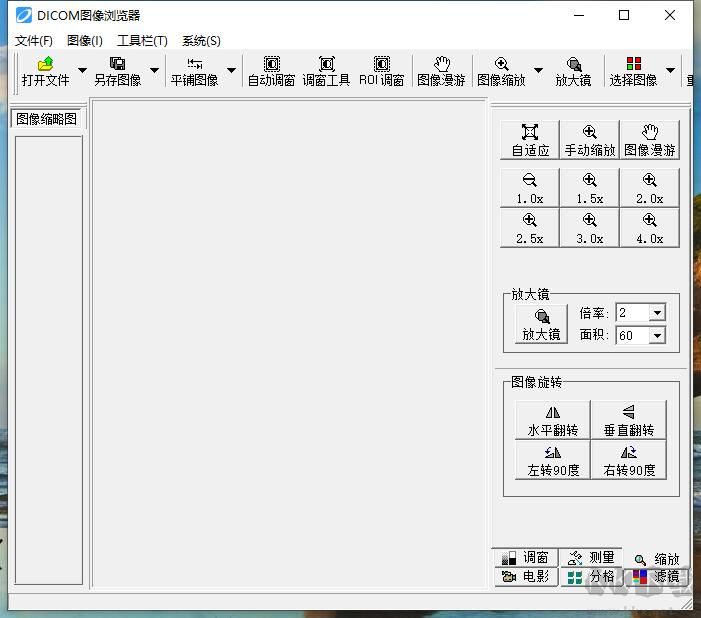Viewport: 701px width, 618px height.
Task: Select the 图像缩略图 thumbnail panel tab
Action: [x=49, y=119]
